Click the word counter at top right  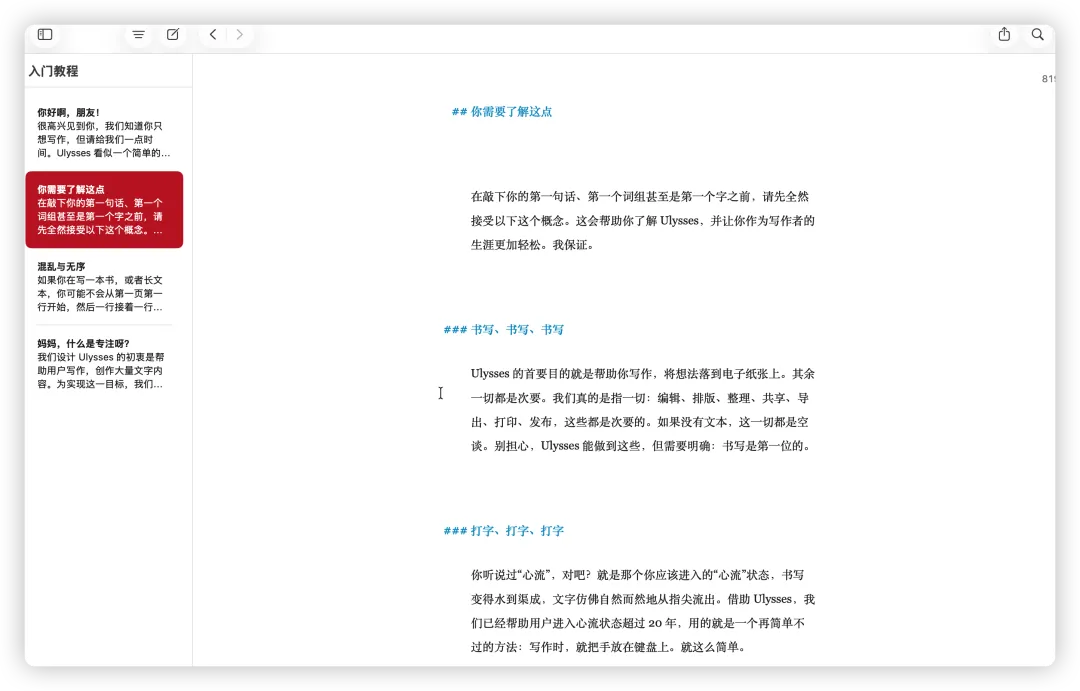coord(1048,79)
